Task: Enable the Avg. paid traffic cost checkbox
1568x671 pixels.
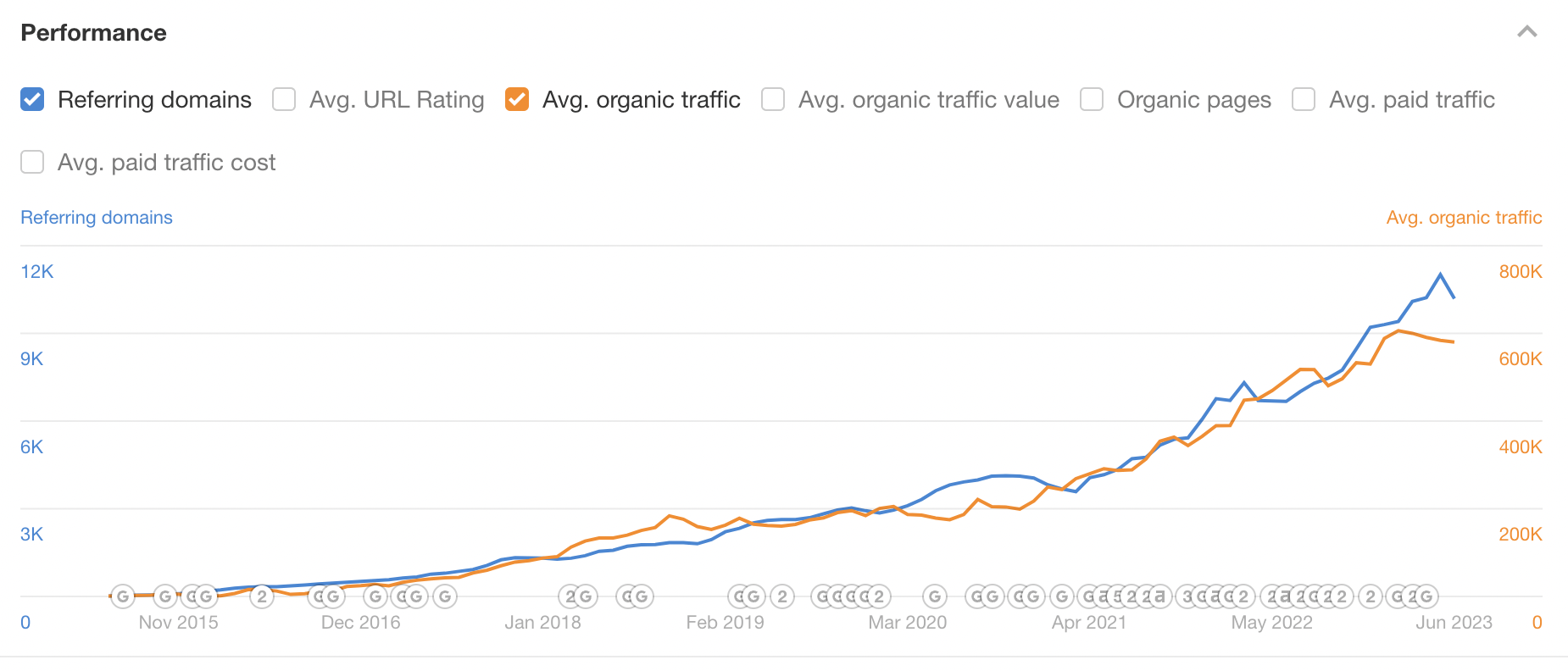Action: click(31, 162)
